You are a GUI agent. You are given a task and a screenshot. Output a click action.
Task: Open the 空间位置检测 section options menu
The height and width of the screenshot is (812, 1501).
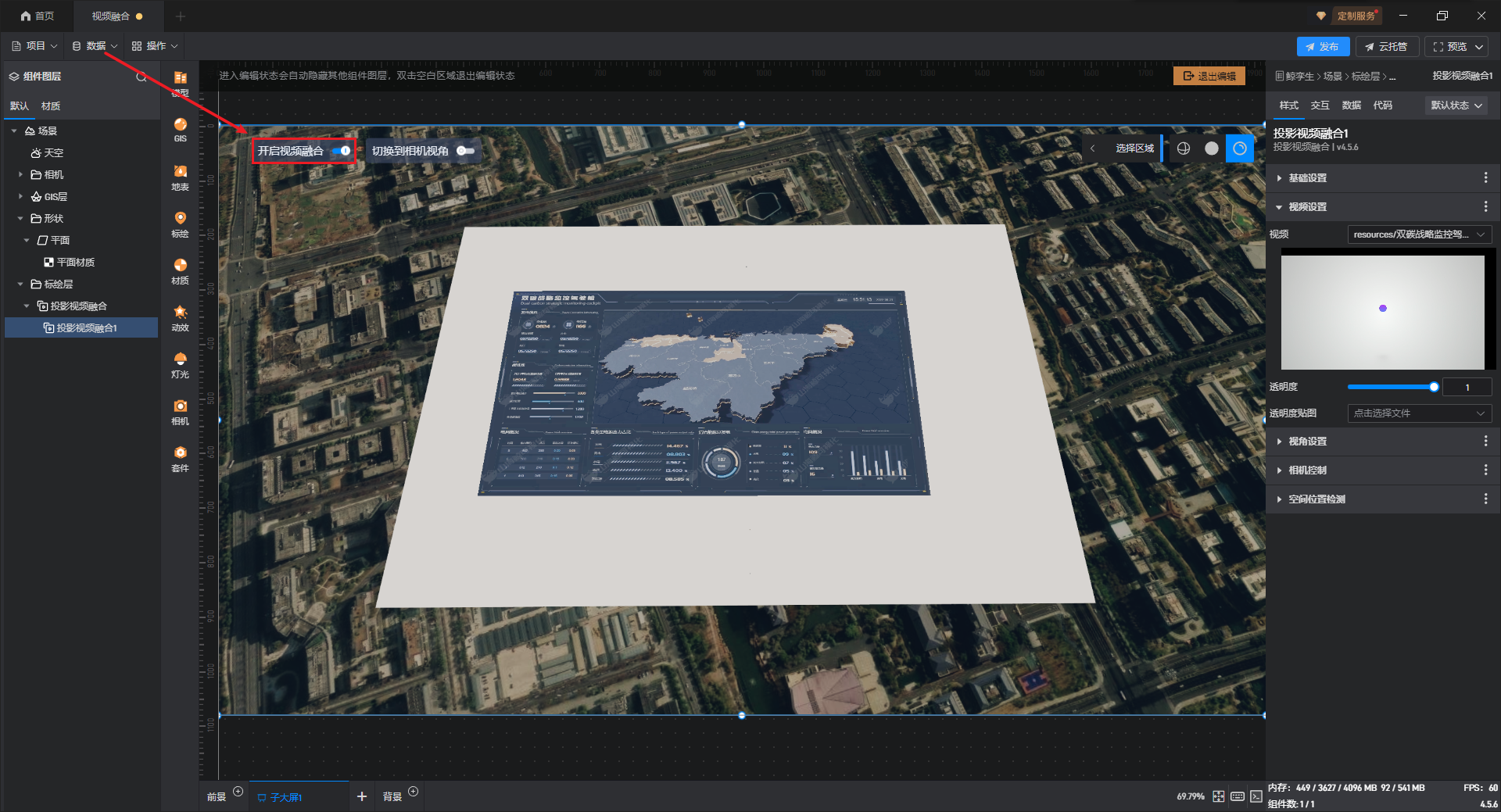[1485, 499]
